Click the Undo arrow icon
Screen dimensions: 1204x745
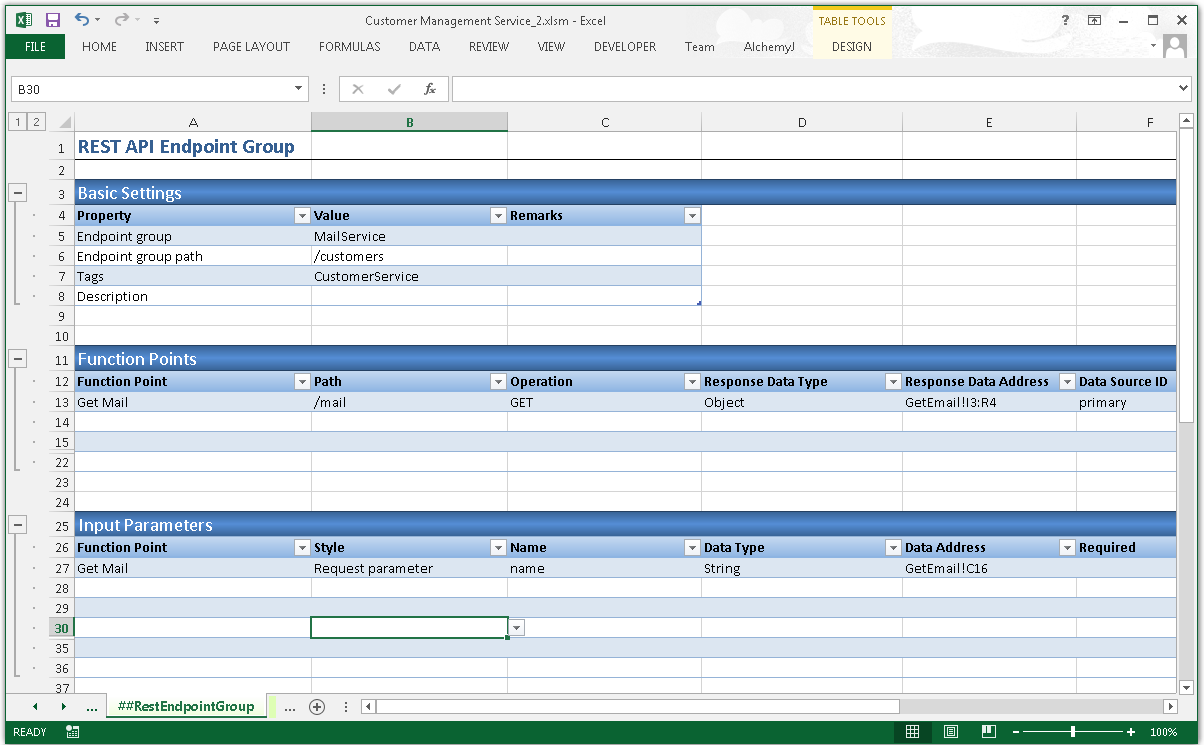[x=81, y=20]
